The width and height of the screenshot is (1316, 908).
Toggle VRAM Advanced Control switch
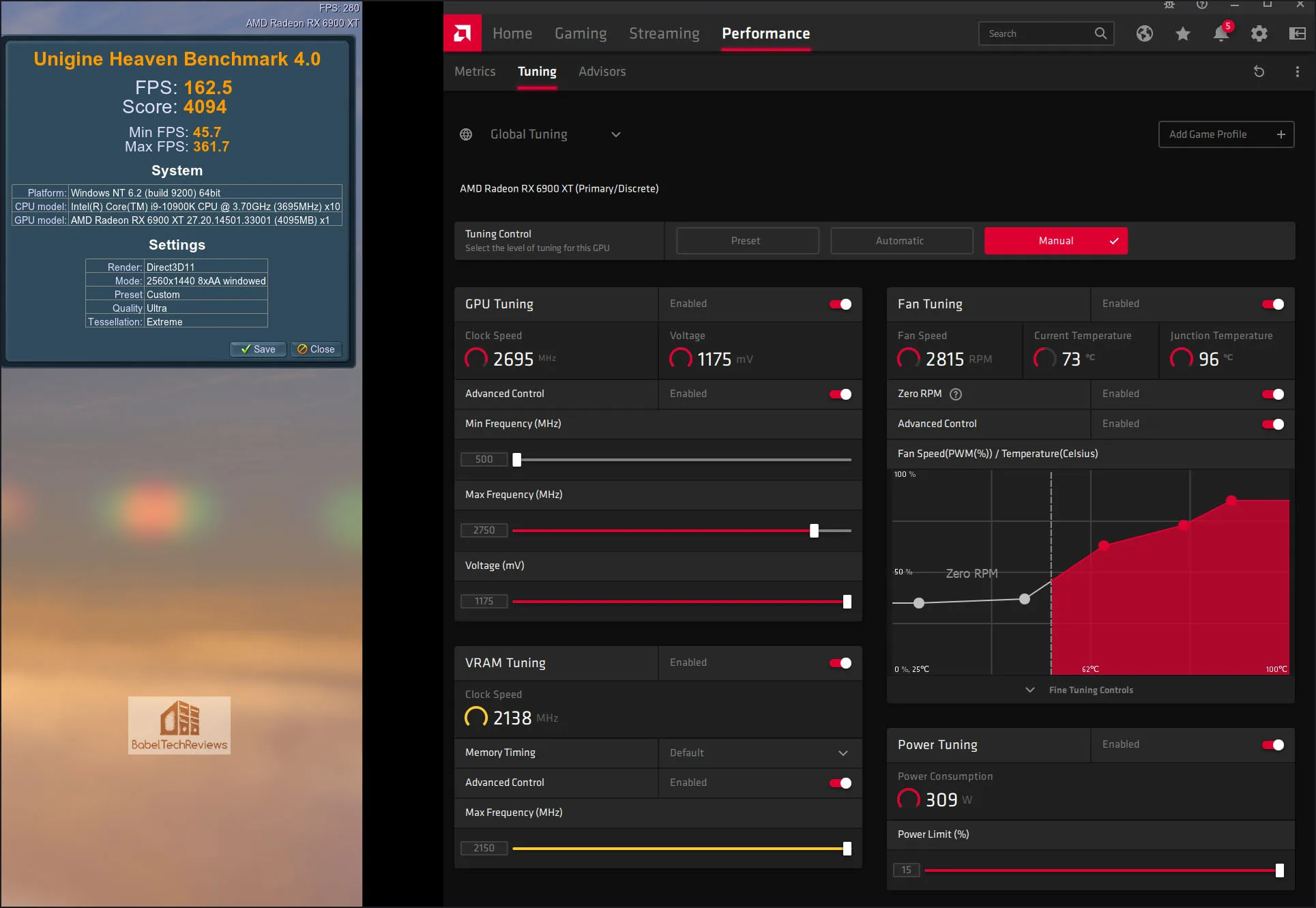tap(840, 783)
